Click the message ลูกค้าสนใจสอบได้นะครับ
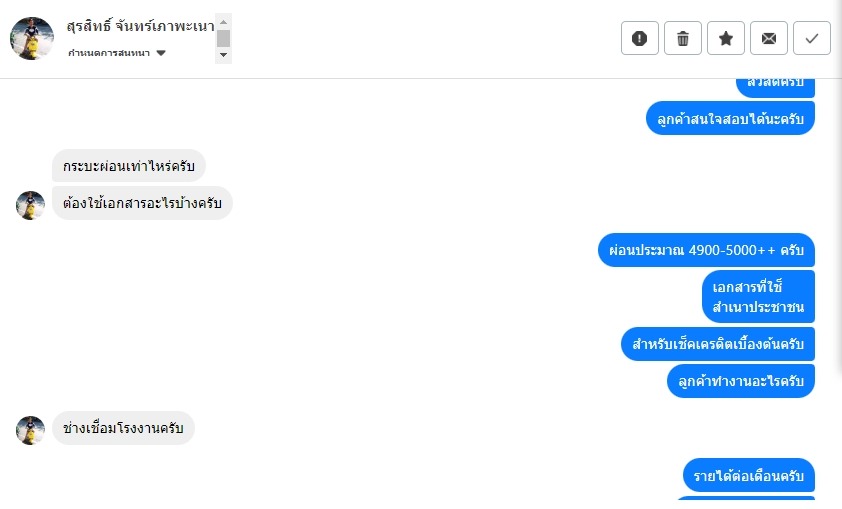This screenshot has width=842, height=509. (x=730, y=118)
